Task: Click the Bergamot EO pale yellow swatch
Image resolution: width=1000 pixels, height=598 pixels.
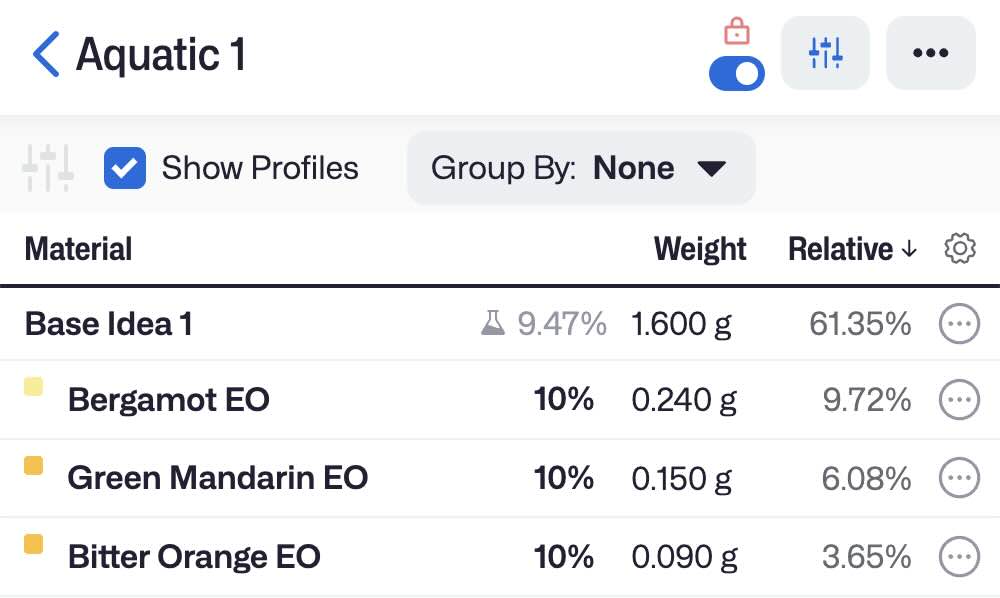Action: (x=33, y=387)
